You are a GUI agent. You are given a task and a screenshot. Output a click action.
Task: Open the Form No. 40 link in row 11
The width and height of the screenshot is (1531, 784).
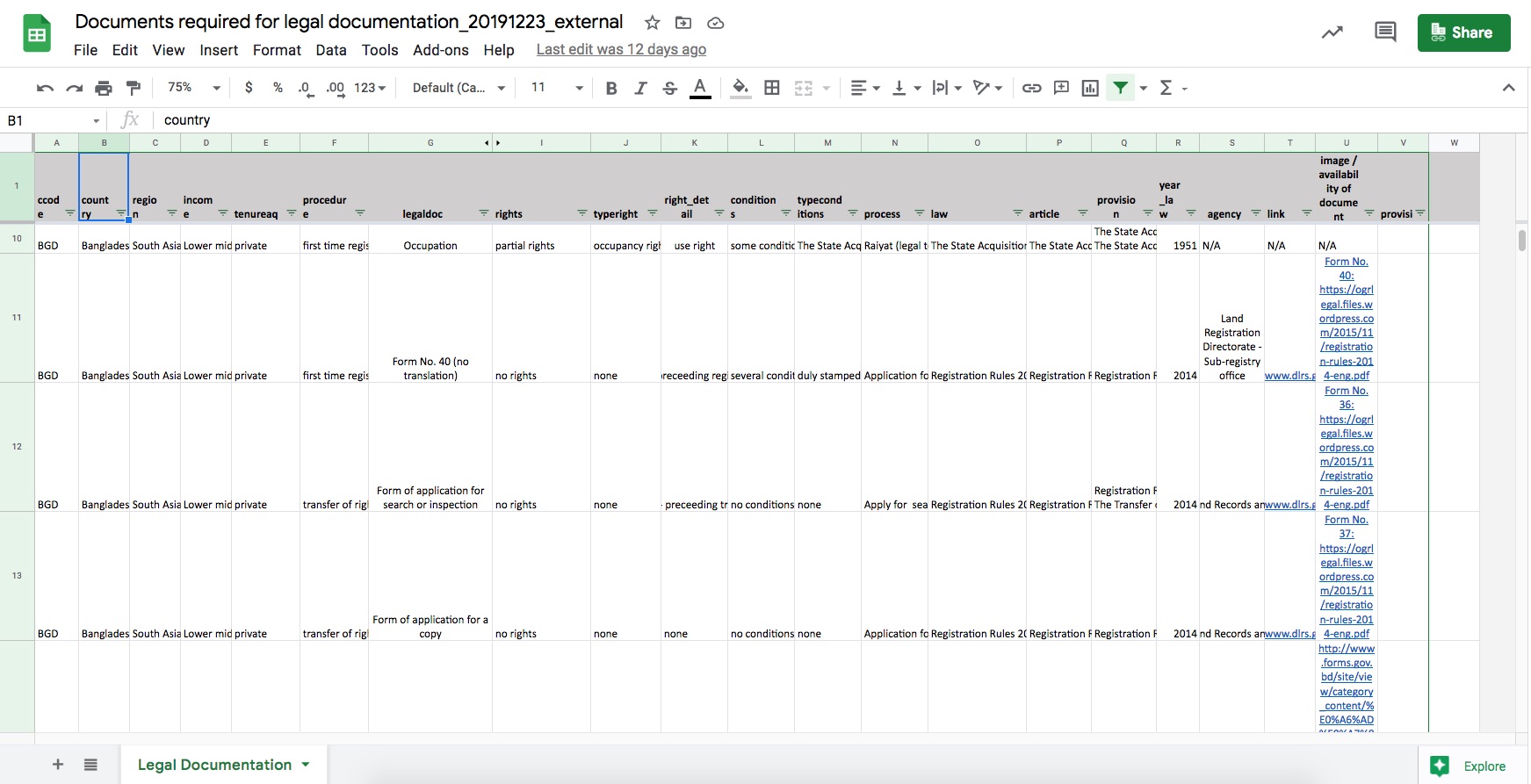pos(1346,319)
